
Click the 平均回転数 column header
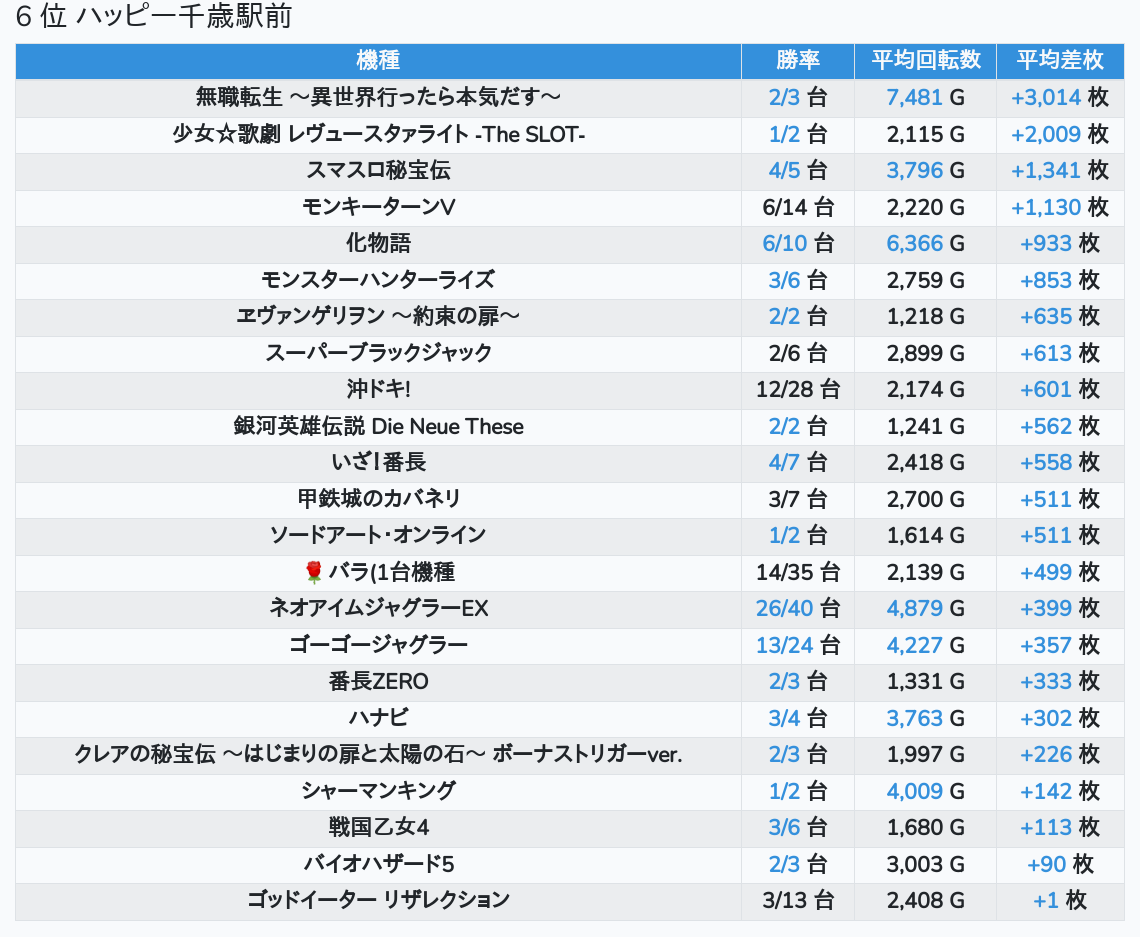925,60
